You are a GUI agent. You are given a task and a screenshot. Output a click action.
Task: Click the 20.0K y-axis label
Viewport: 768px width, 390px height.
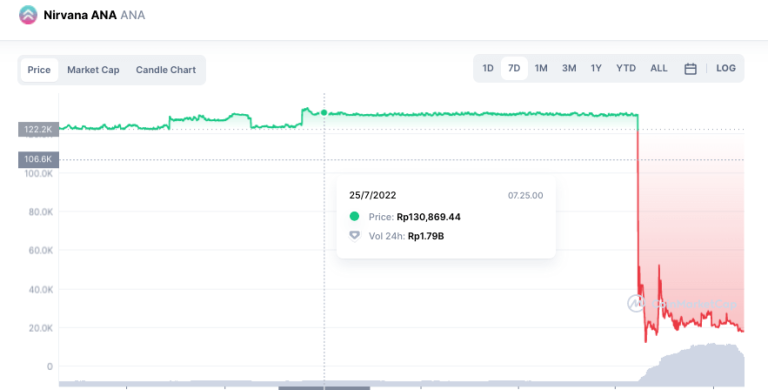[x=40, y=328]
